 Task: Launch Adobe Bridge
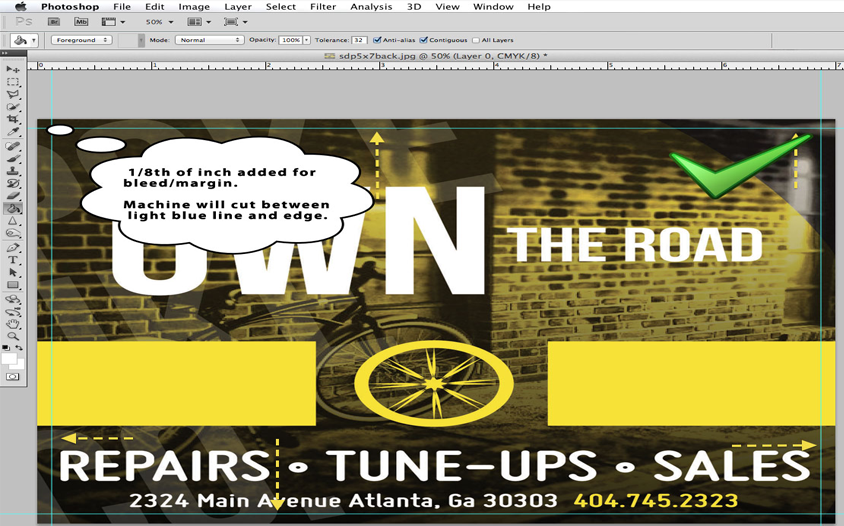coord(54,22)
